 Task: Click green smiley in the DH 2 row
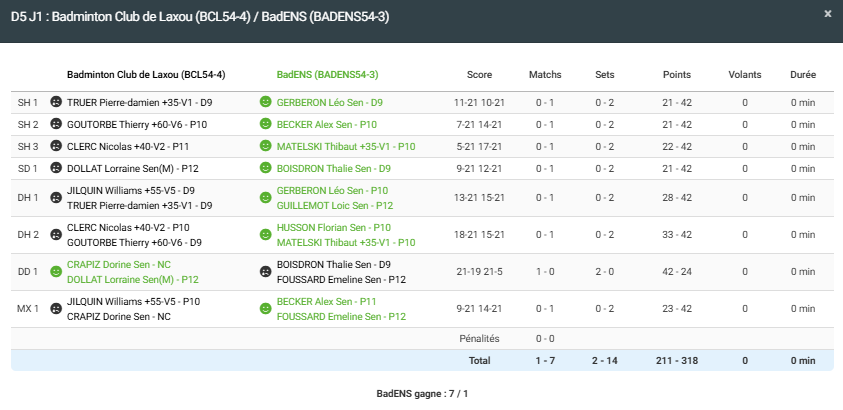(265, 235)
